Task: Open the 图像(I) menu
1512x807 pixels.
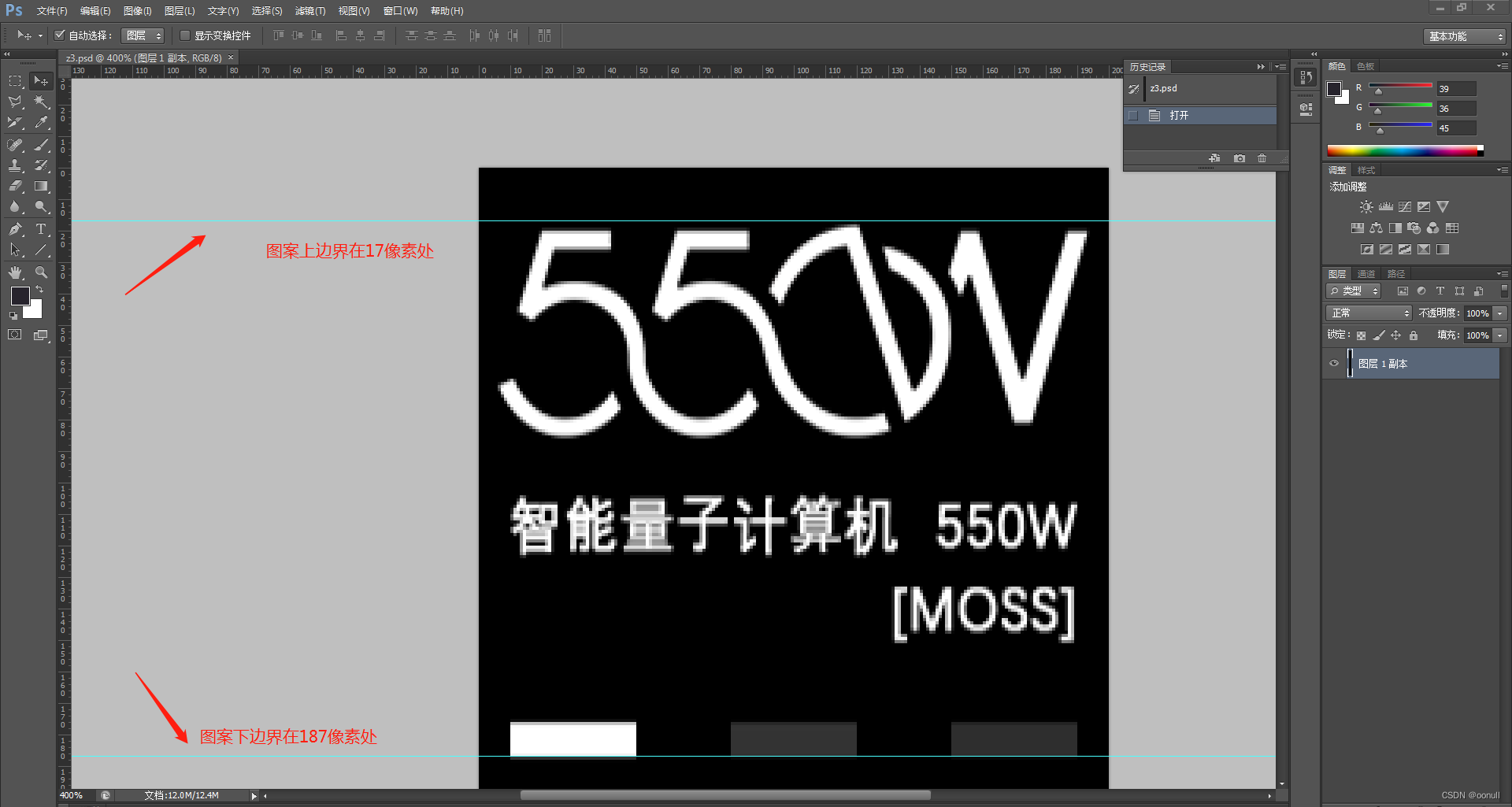Action: coord(137,11)
